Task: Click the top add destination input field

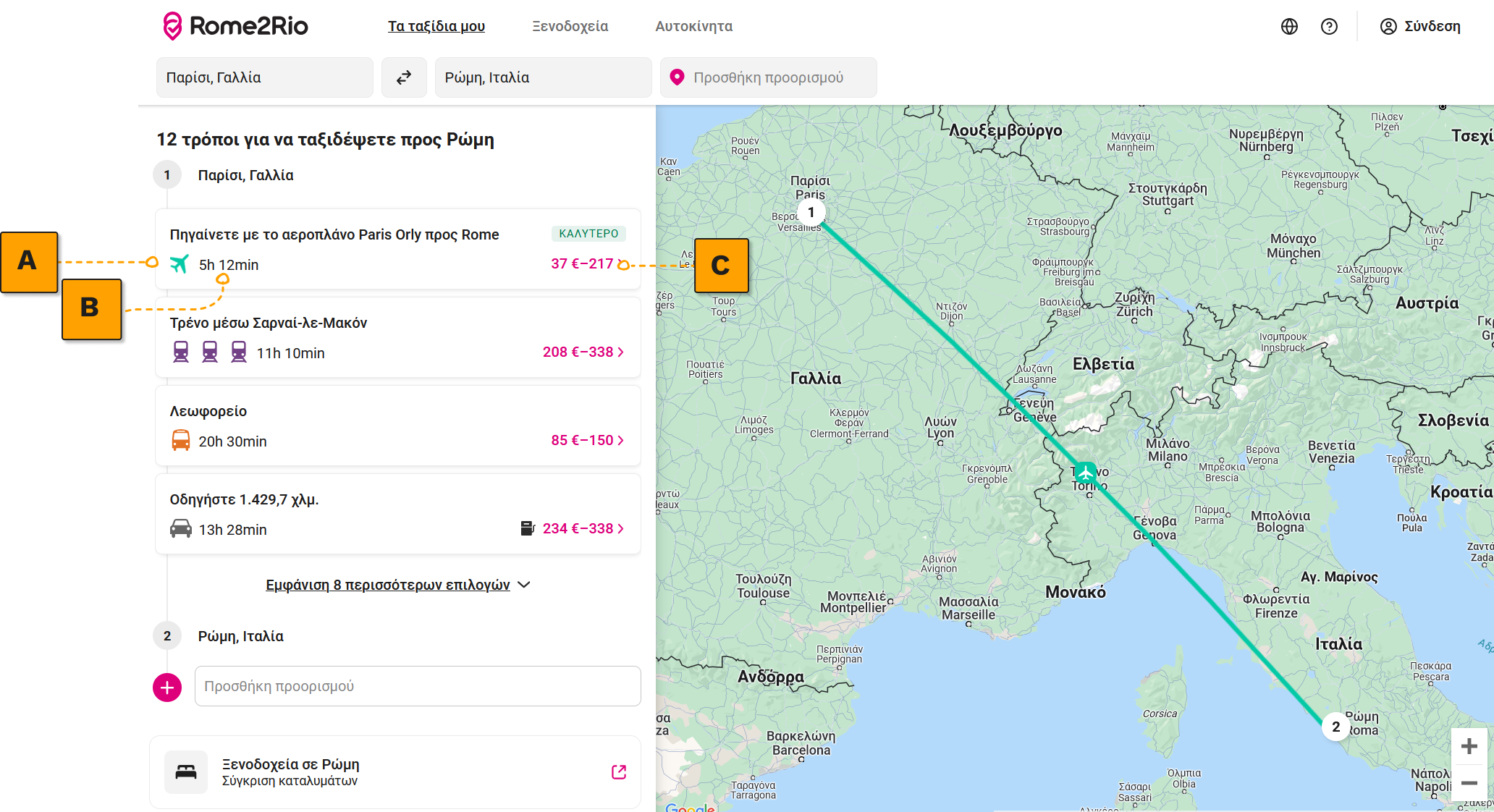Action: pyautogui.click(x=768, y=77)
